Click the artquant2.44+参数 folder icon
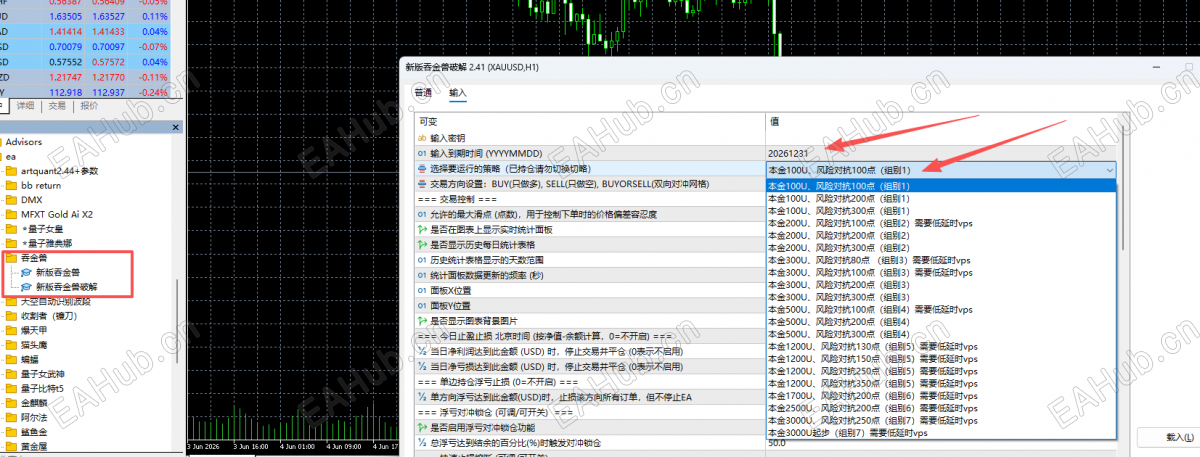The image size is (1200, 457). click(x=10, y=171)
